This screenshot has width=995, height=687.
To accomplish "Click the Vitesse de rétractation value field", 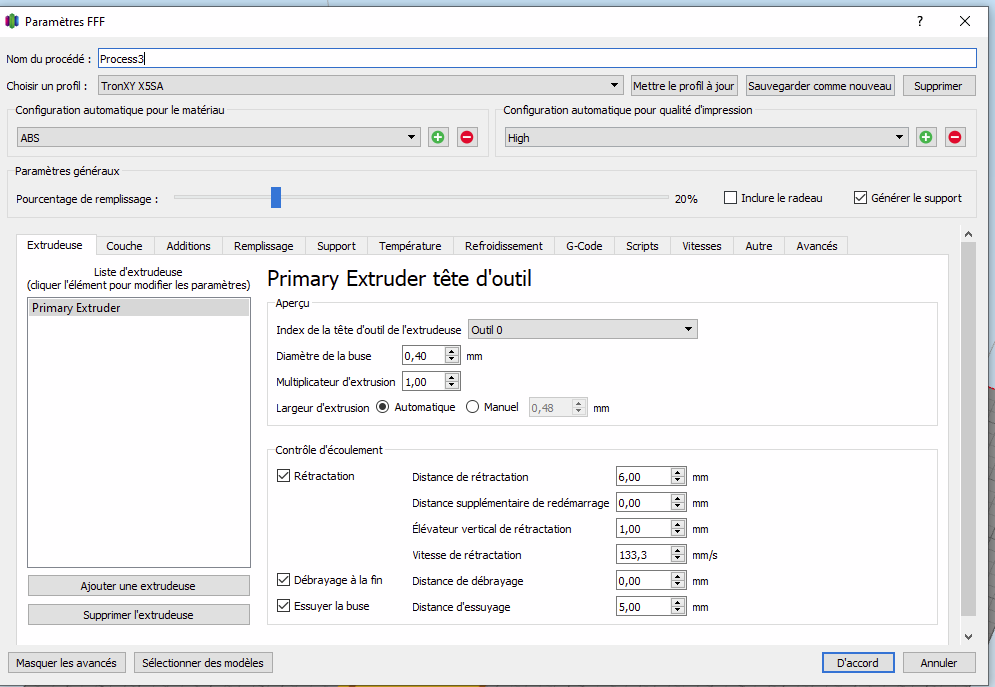I will tap(643, 554).
